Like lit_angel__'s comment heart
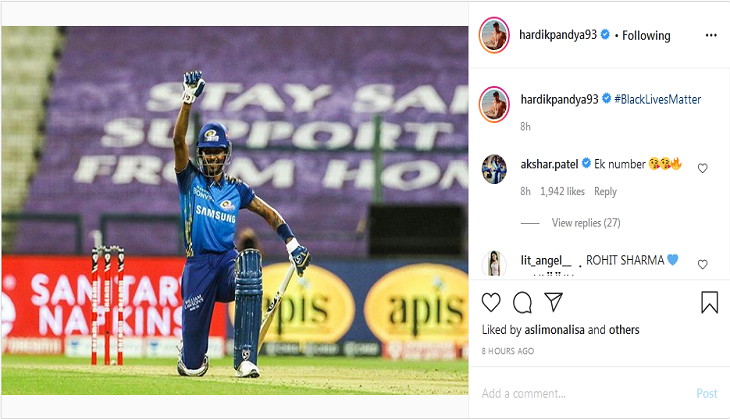The image size is (730, 419). (x=703, y=264)
